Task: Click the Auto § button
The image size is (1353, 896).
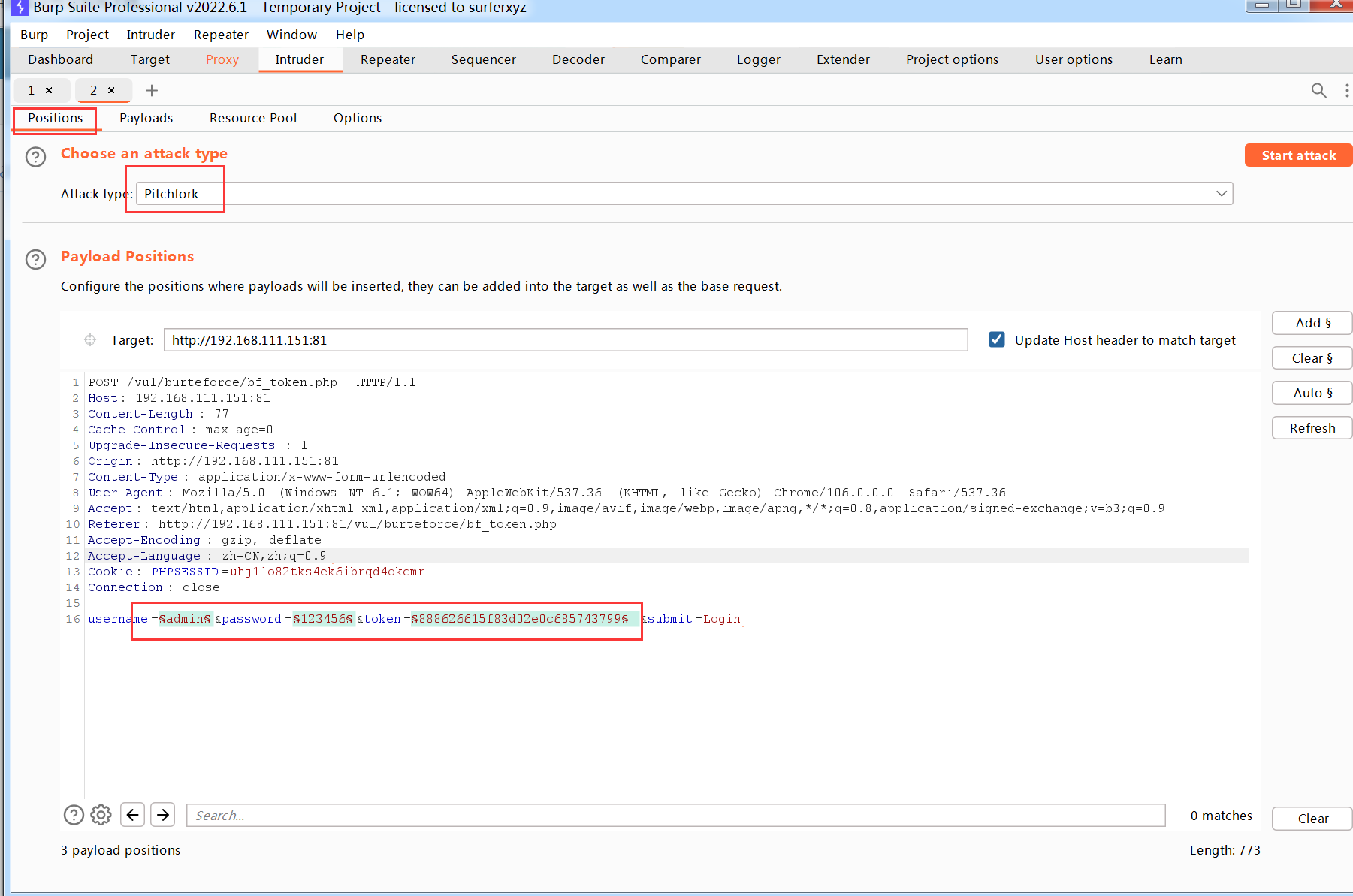Action: click(1312, 393)
